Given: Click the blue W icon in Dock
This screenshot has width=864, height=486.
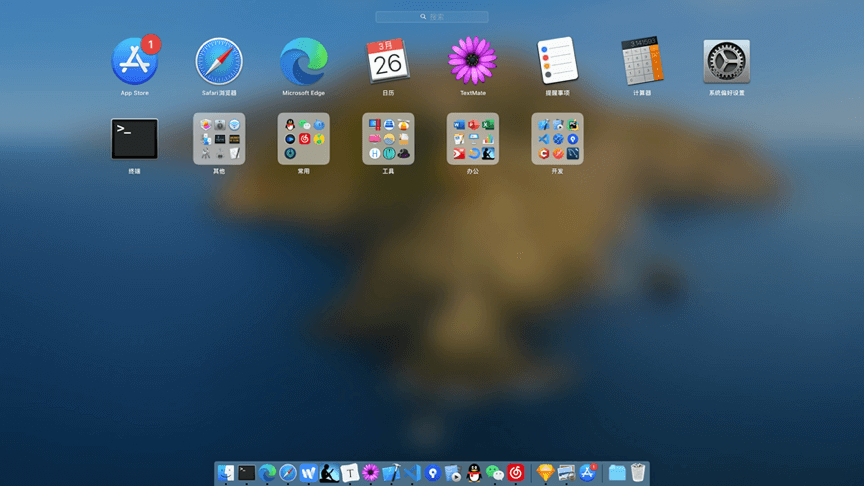Looking at the screenshot, I should pyautogui.click(x=309, y=473).
